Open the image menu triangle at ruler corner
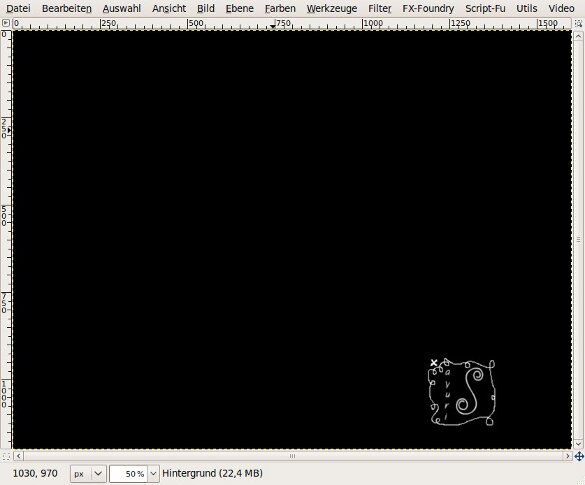Viewport: 585px width, 485px height. pyautogui.click(x=6, y=23)
